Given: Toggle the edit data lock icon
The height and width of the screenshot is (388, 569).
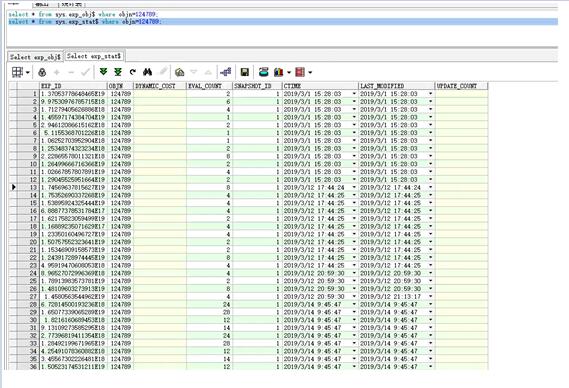Looking at the screenshot, I should click(x=42, y=72).
